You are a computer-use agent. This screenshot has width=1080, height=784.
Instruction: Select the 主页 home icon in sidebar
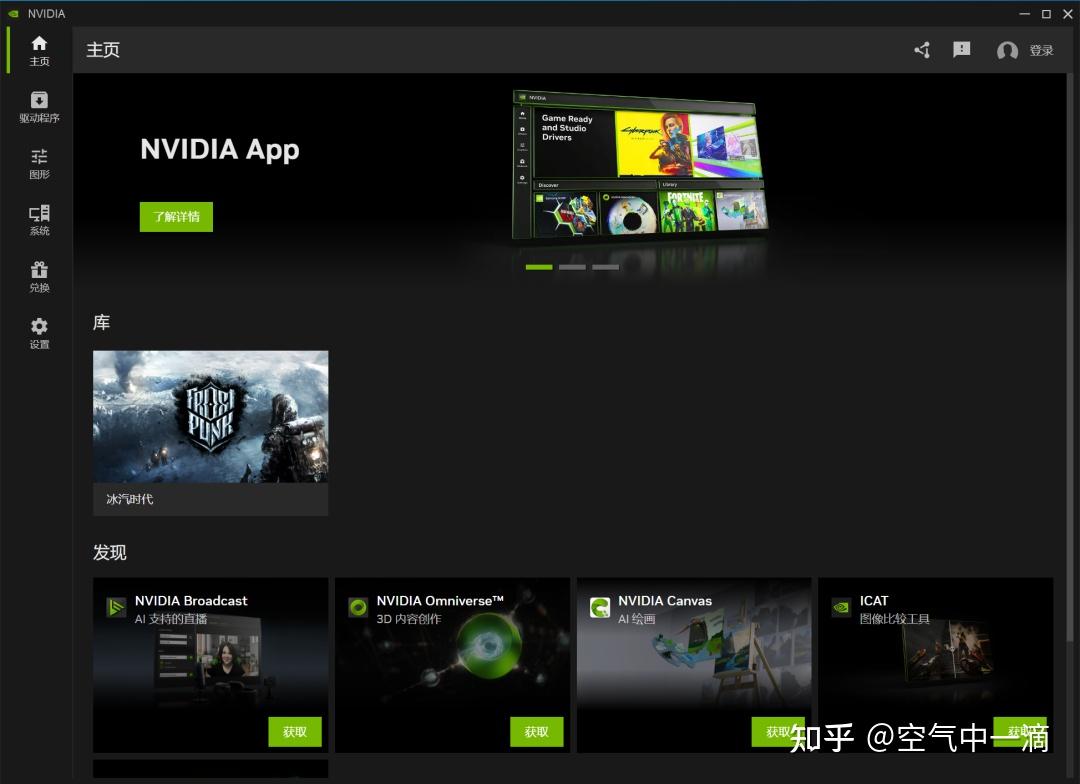click(38, 48)
